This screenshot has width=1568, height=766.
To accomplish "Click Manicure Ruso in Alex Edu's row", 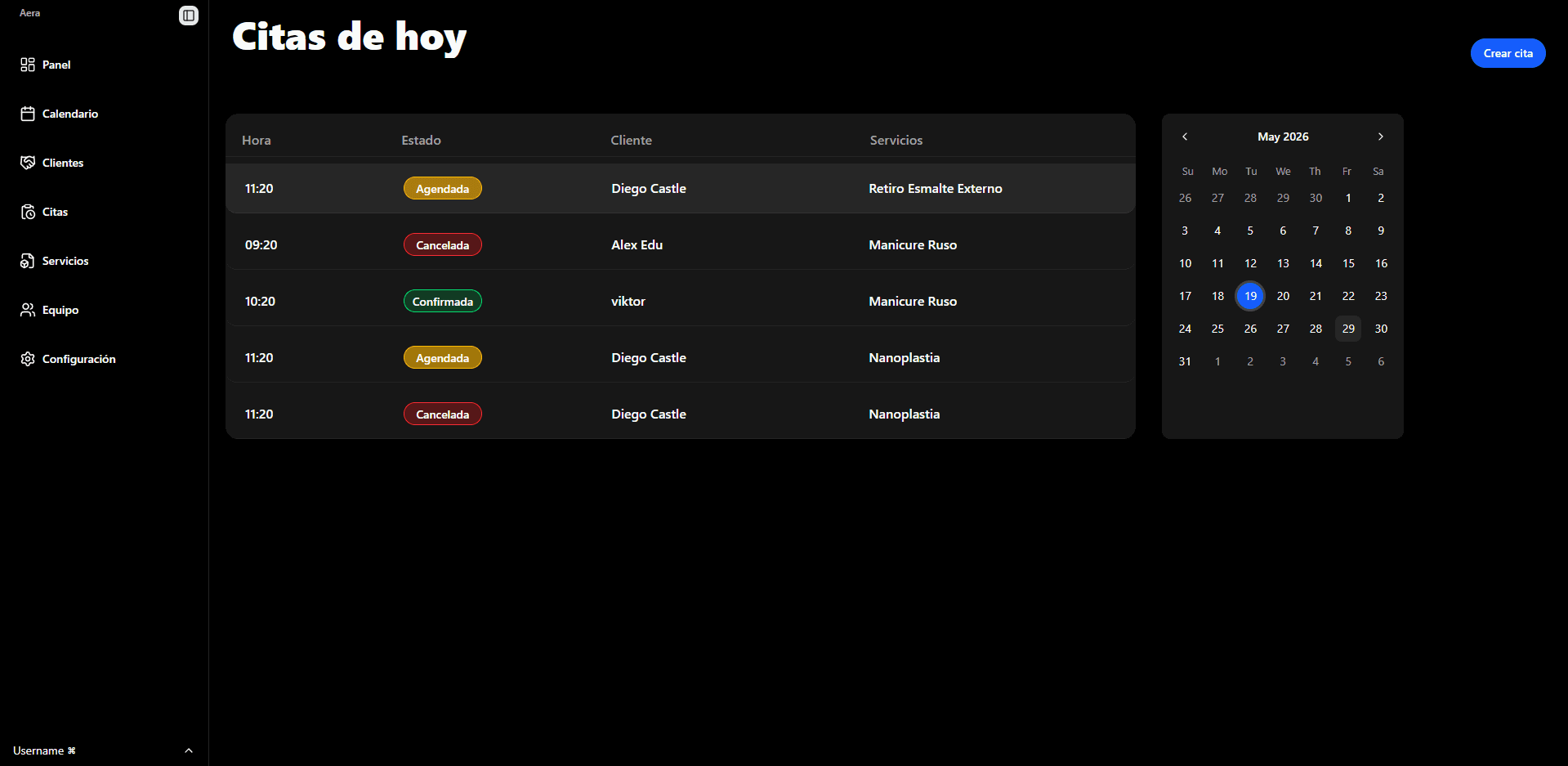I will tap(913, 245).
